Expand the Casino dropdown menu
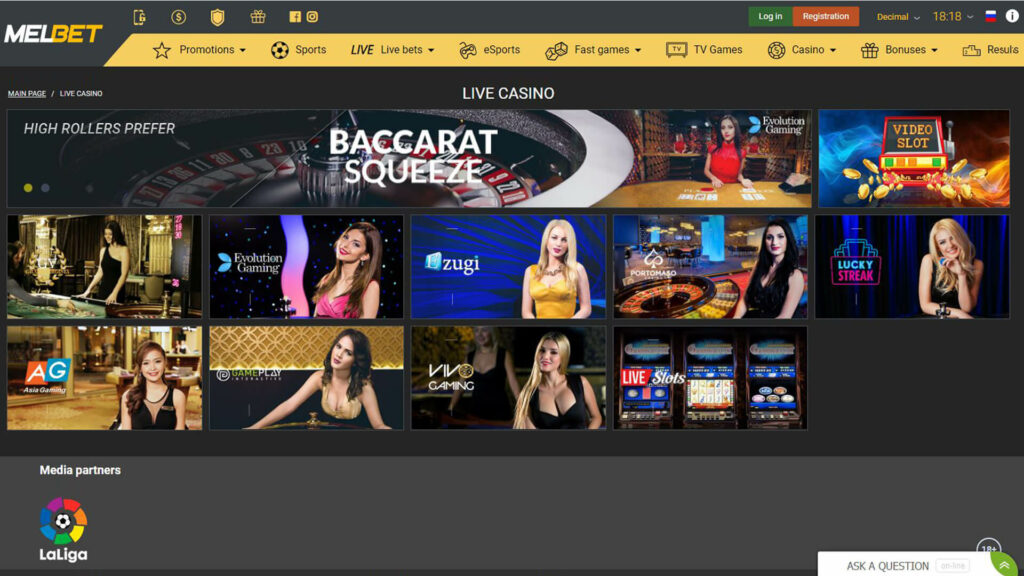 click(x=814, y=50)
